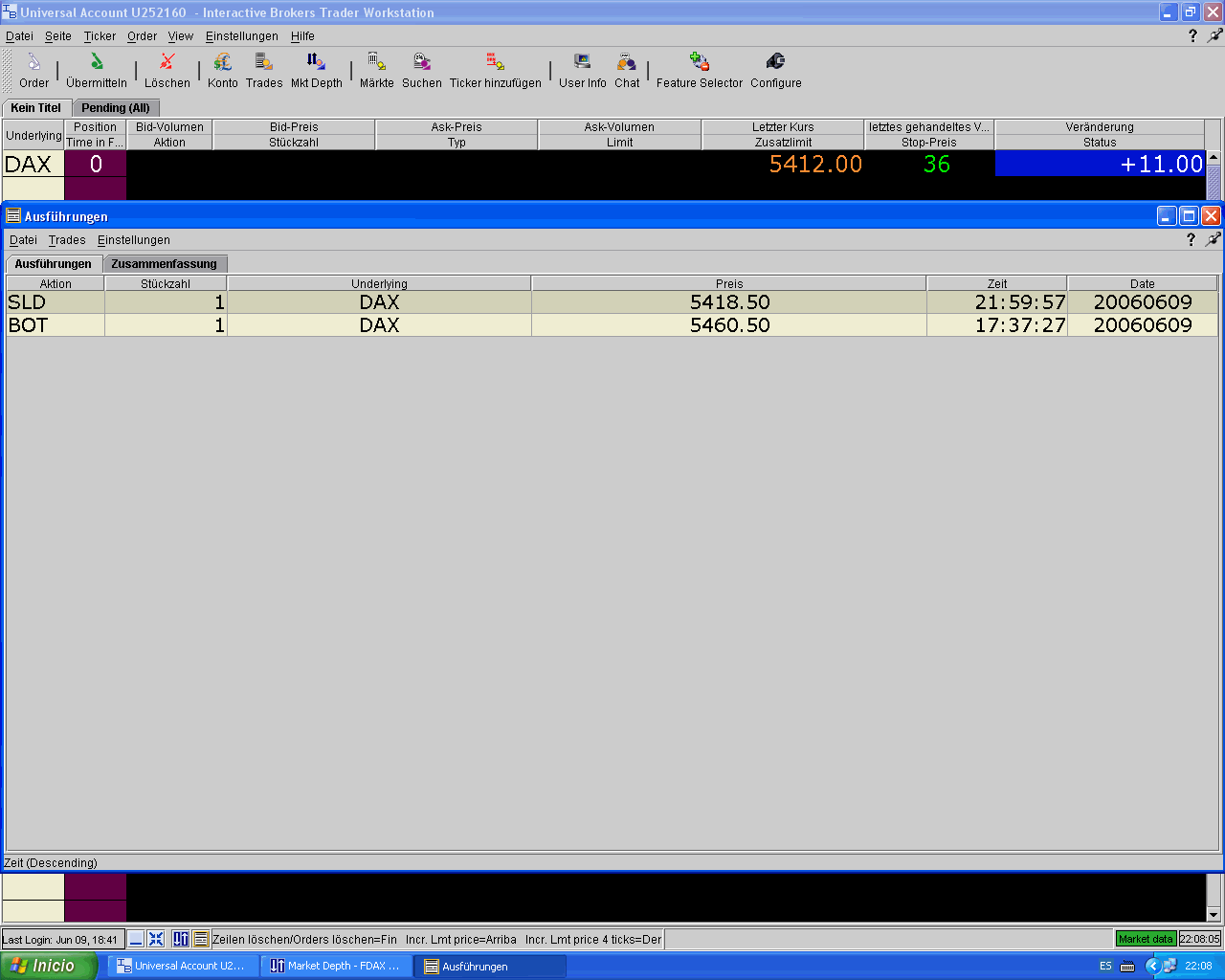Image resolution: width=1225 pixels, height=980 pixels.
Task: Open the Konto account window
Action: tap(223, 71)
